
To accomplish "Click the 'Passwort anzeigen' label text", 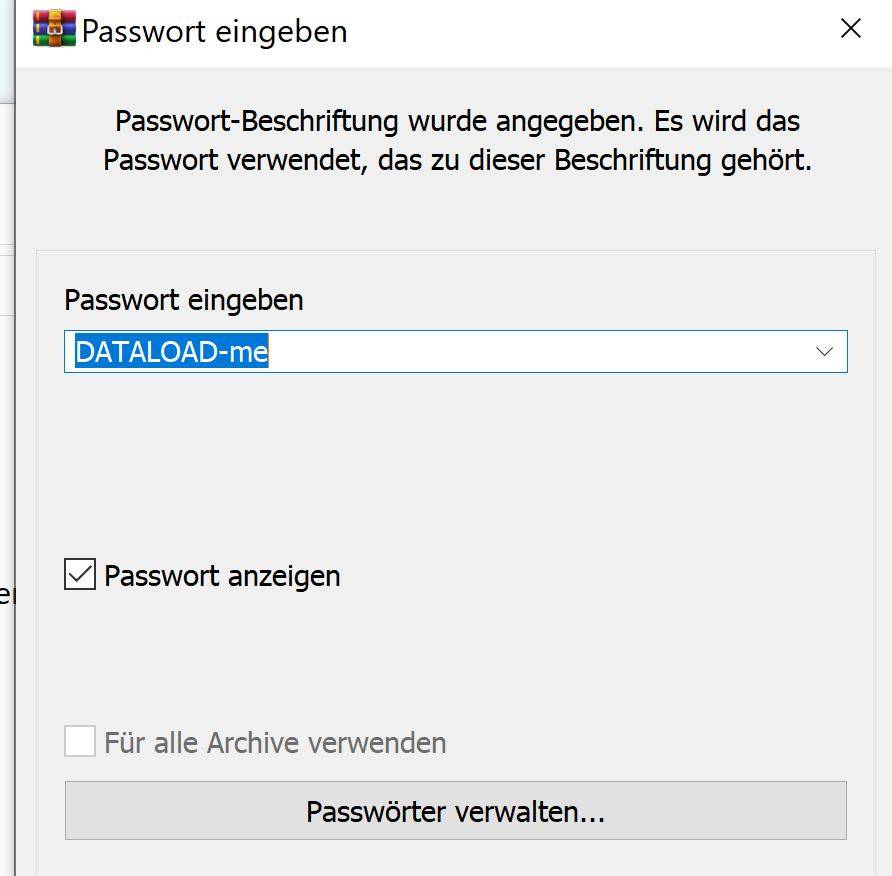I will (222, 576).
